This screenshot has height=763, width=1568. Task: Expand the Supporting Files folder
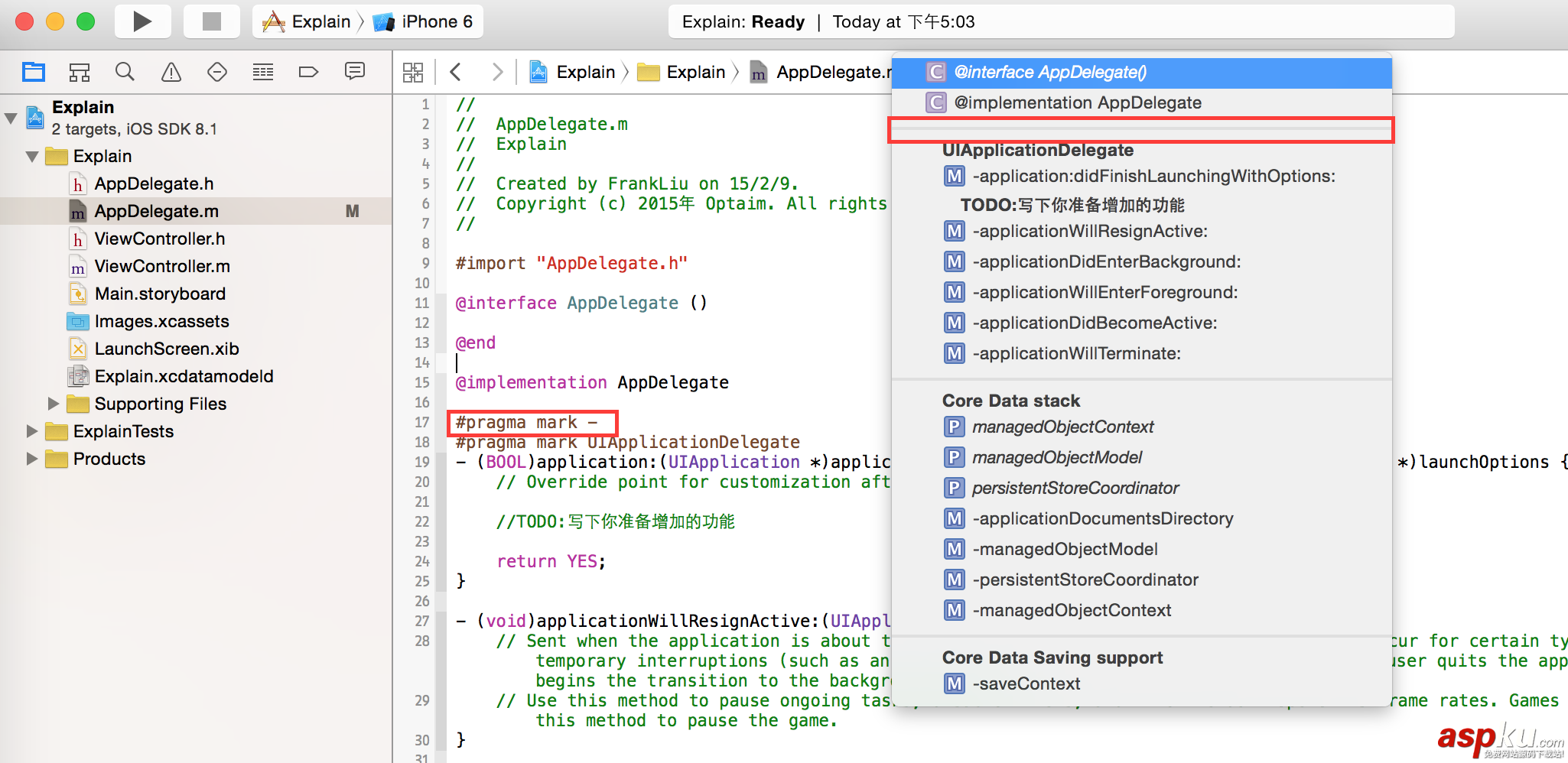coord(54,403)
